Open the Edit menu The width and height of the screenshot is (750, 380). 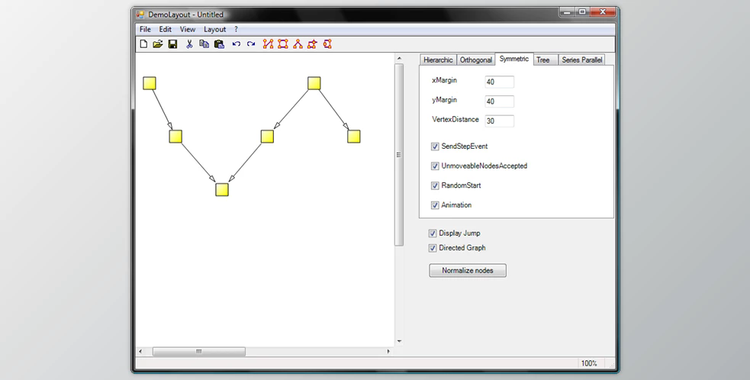[165, 29]
